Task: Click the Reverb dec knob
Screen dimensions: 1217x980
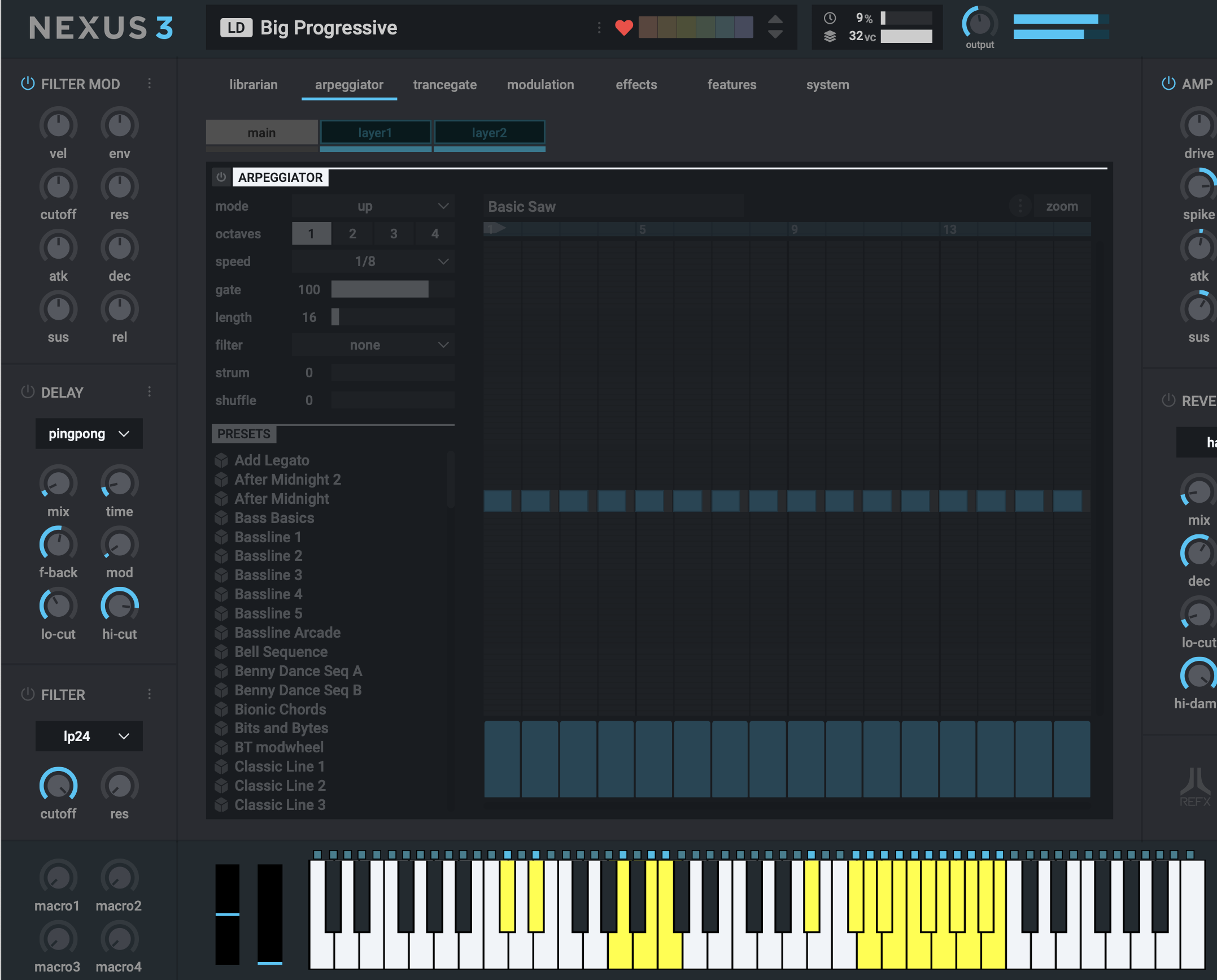Action: click(1199, 552)
